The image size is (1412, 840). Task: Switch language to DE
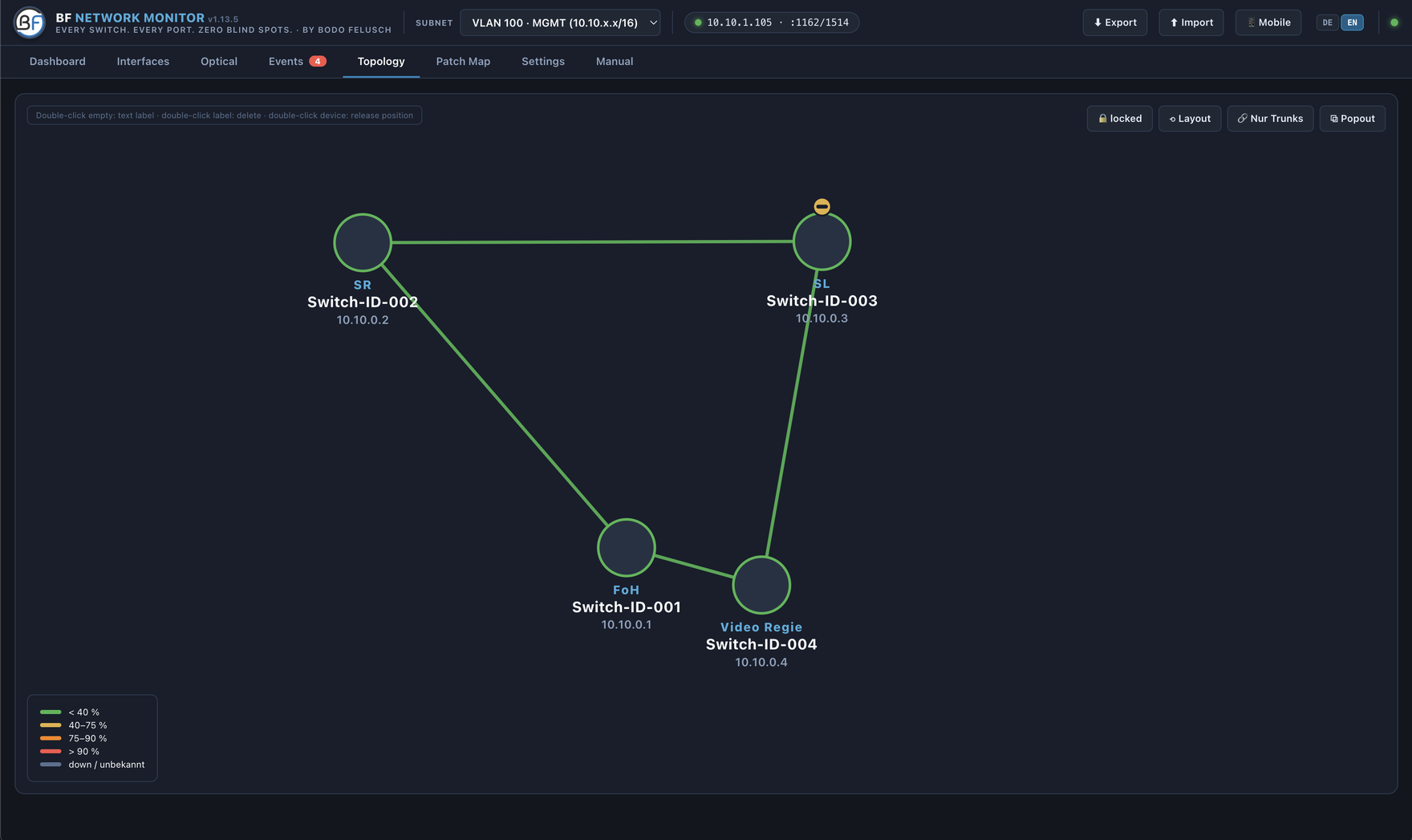[x=1328, y=22]
